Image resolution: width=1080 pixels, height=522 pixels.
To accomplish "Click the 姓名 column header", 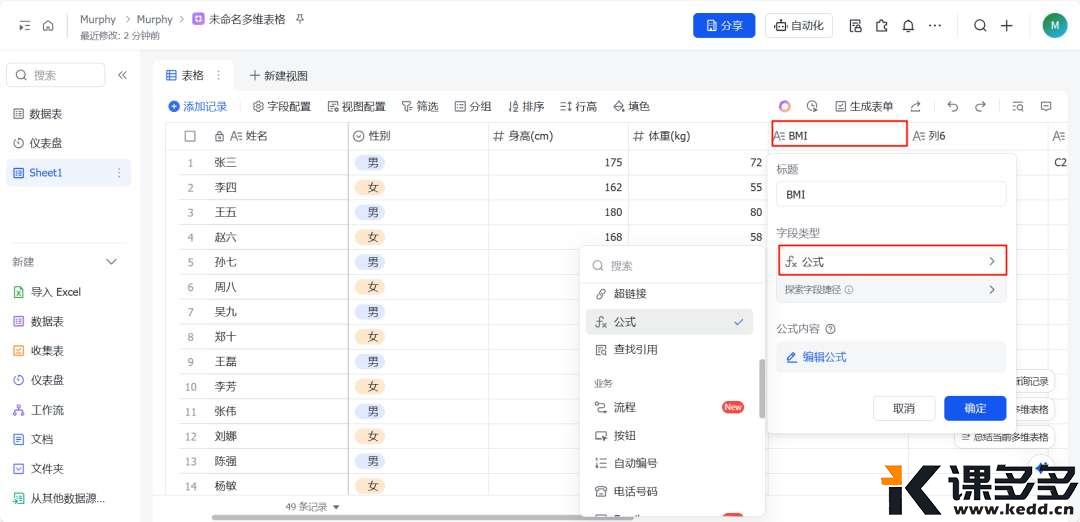I will (278, 136).
